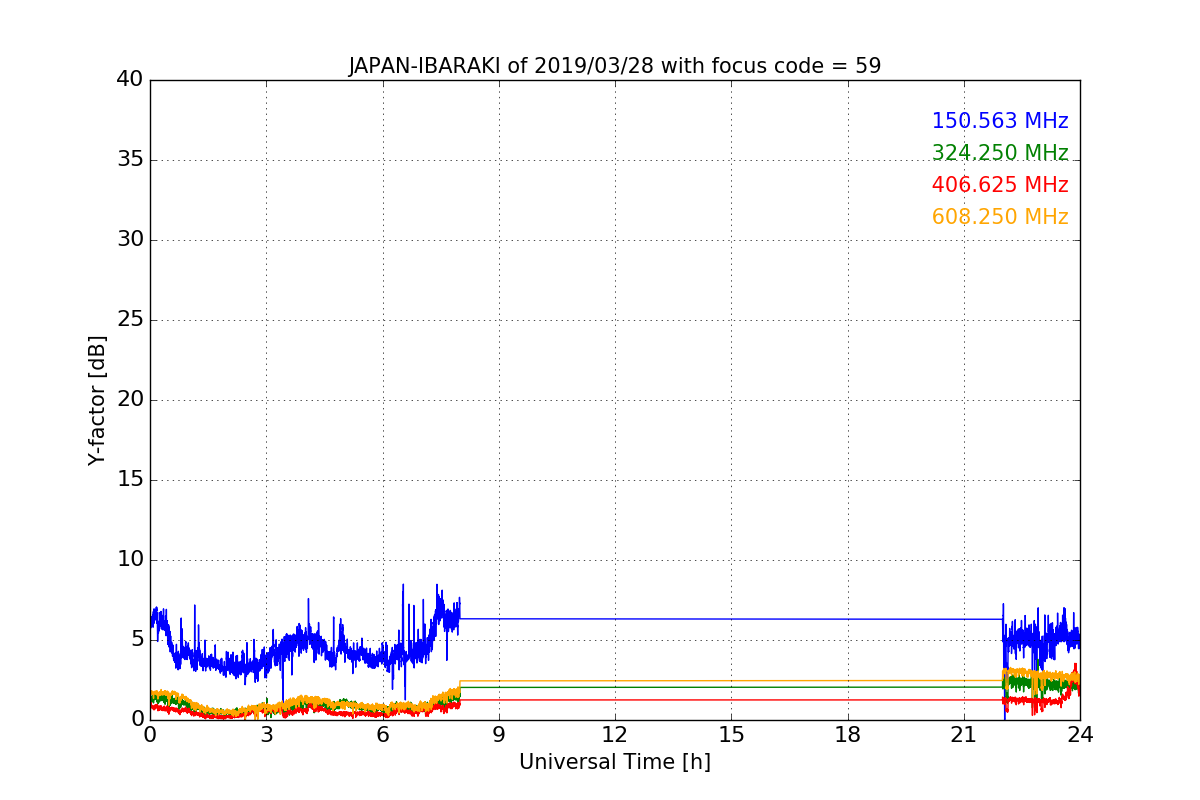The image size is (1200, 800).
Task: Click the x-axis tick label 6
Action: 382,735
